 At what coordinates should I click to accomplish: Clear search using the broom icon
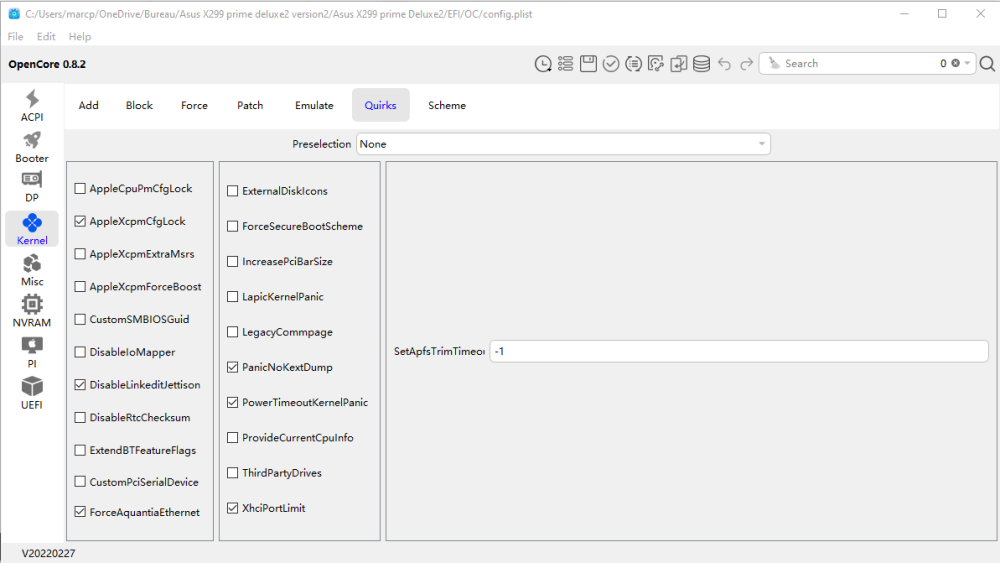774,63
